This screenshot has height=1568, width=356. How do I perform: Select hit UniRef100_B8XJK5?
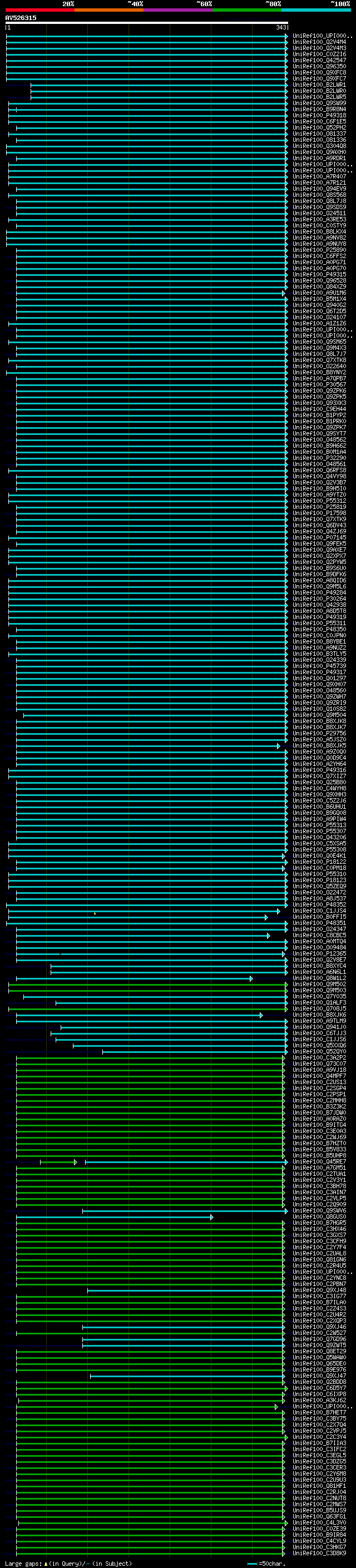[x=319, y=746]
